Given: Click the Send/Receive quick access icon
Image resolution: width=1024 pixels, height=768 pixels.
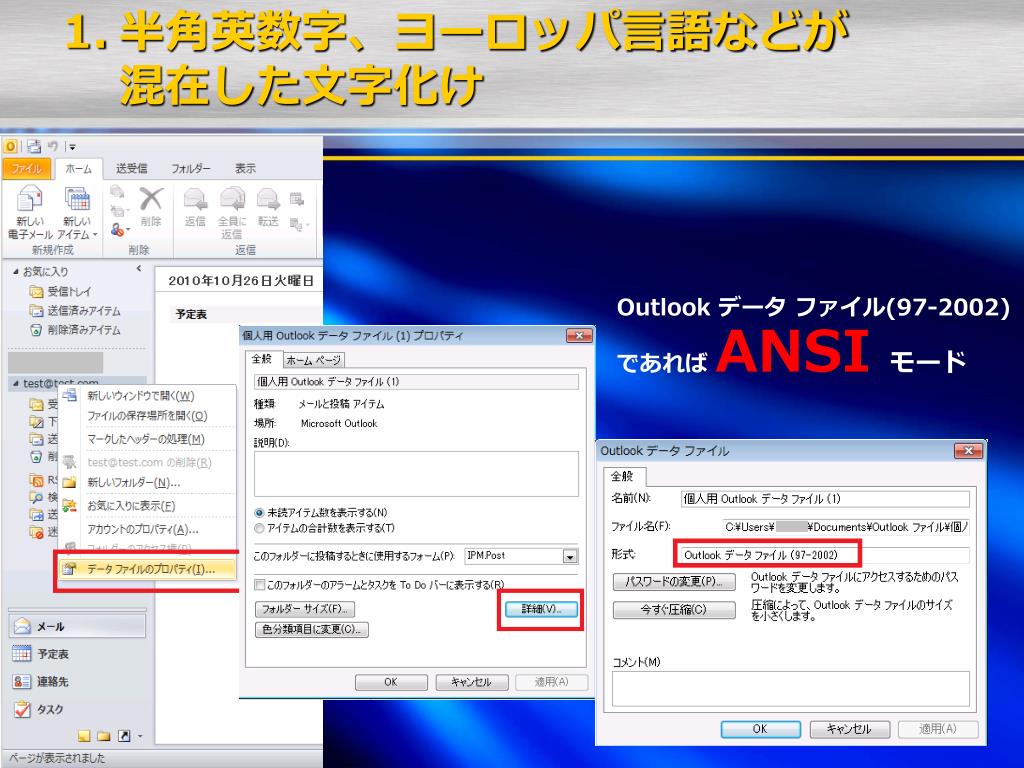Looking at the screenshot, I should [x=33, y=146].
